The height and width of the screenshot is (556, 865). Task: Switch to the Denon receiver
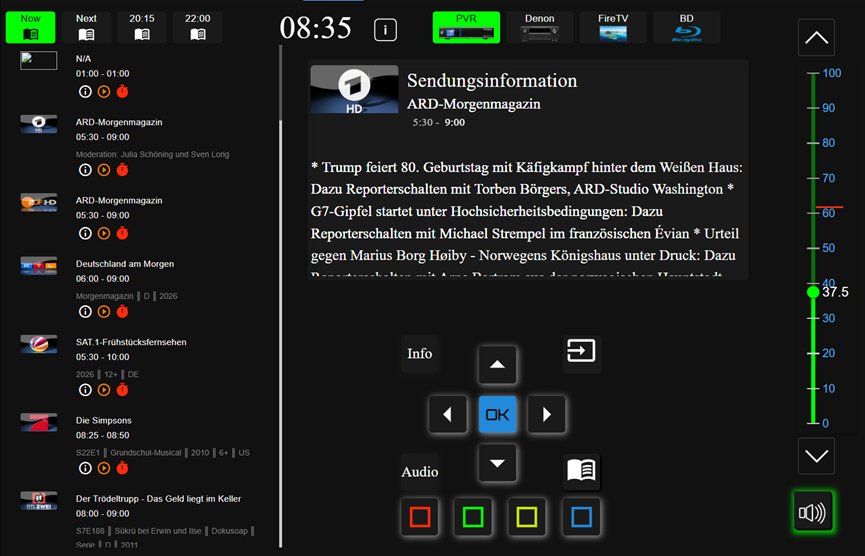coord(540,27)
